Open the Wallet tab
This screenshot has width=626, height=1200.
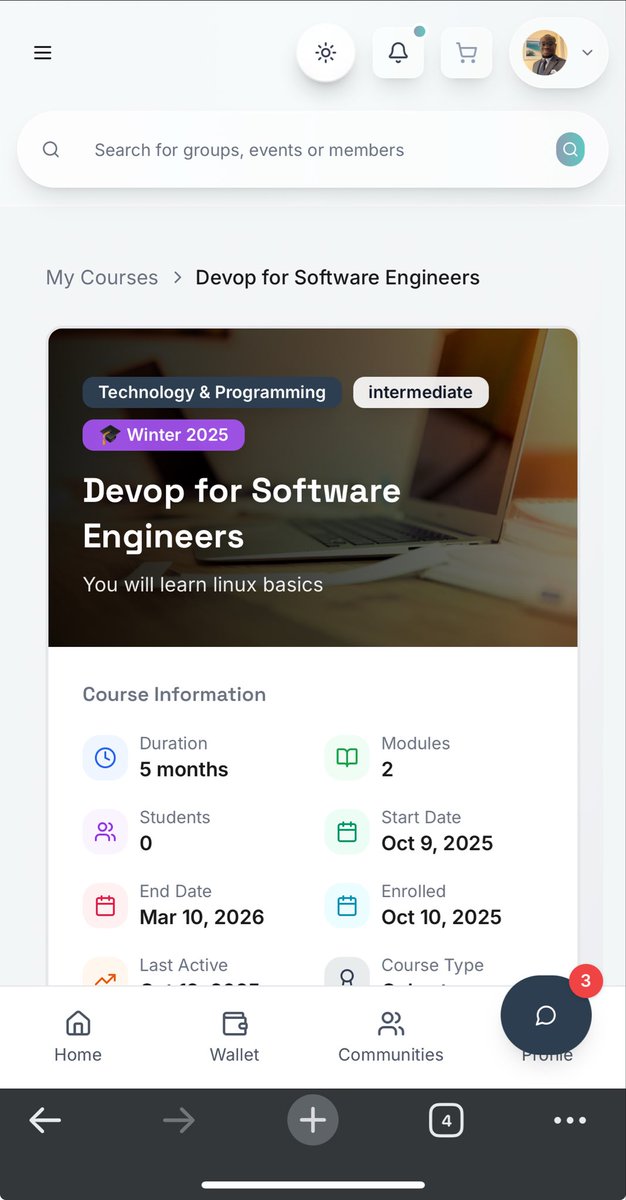(x=234, y=1037)
